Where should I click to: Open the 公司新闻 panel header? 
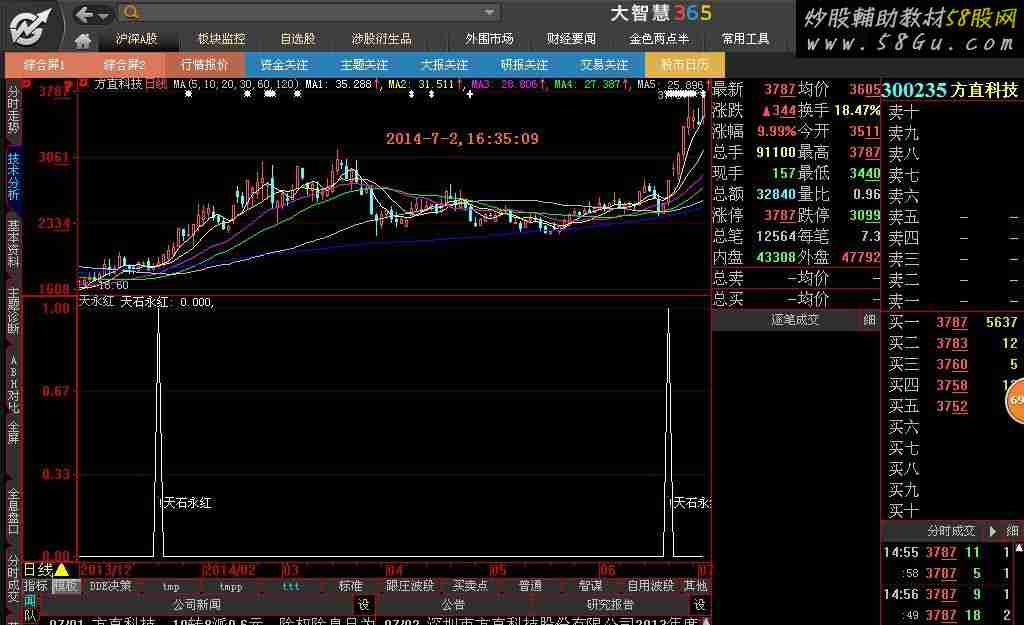[x=197, y=605]
